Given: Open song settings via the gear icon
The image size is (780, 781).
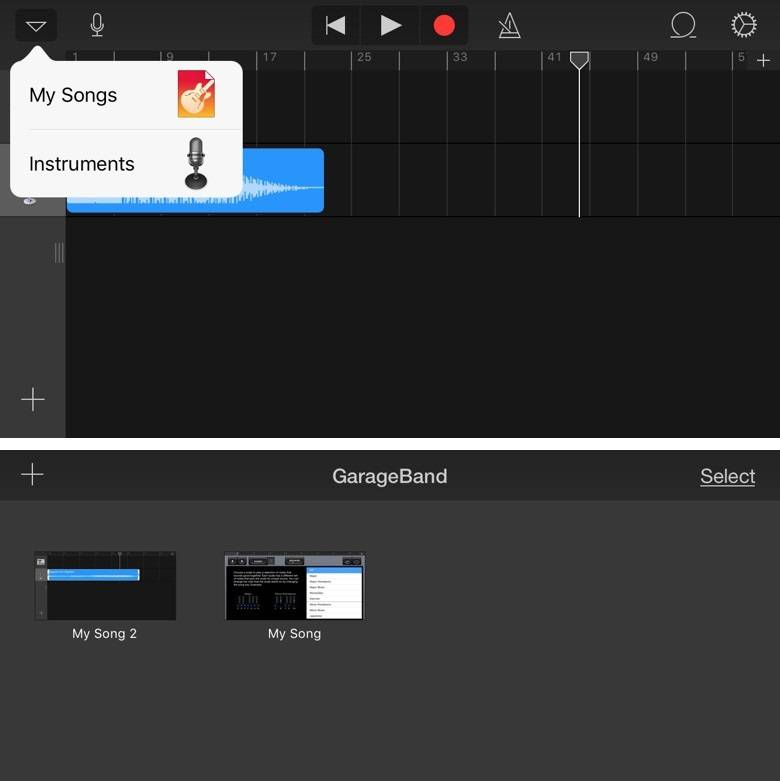Looking at the screenshot, I should (743, 25).
